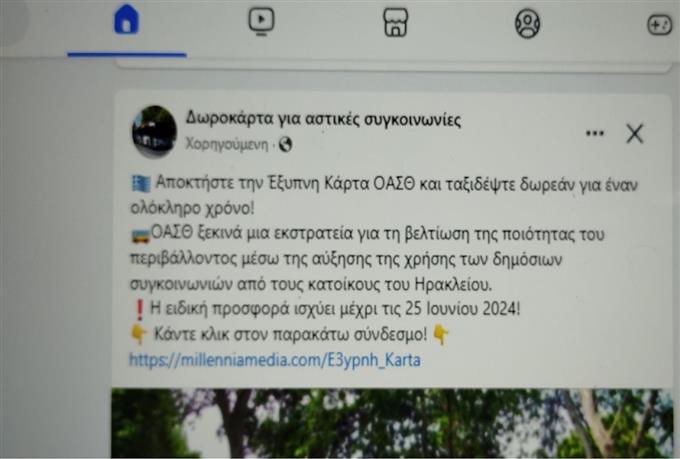Click the post's tree photo
680x459 pixels.
pyautogui.click(x=392, y=423)
